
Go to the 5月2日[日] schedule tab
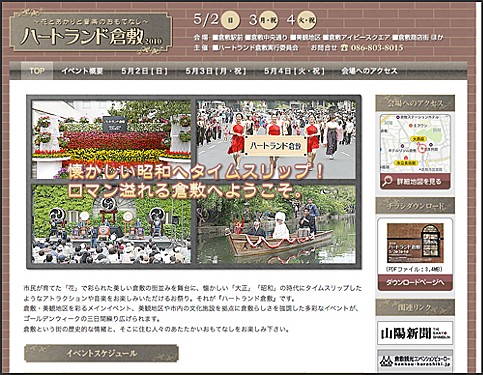pos(144,71)
